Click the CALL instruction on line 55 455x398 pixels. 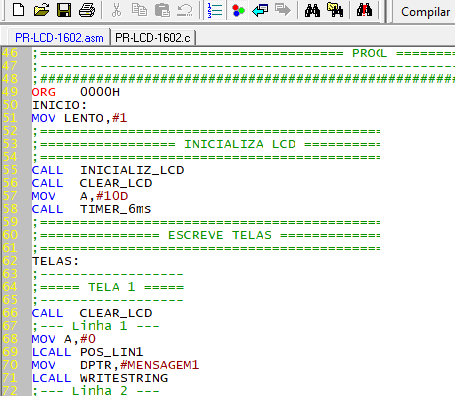click(x=47, y=170)
